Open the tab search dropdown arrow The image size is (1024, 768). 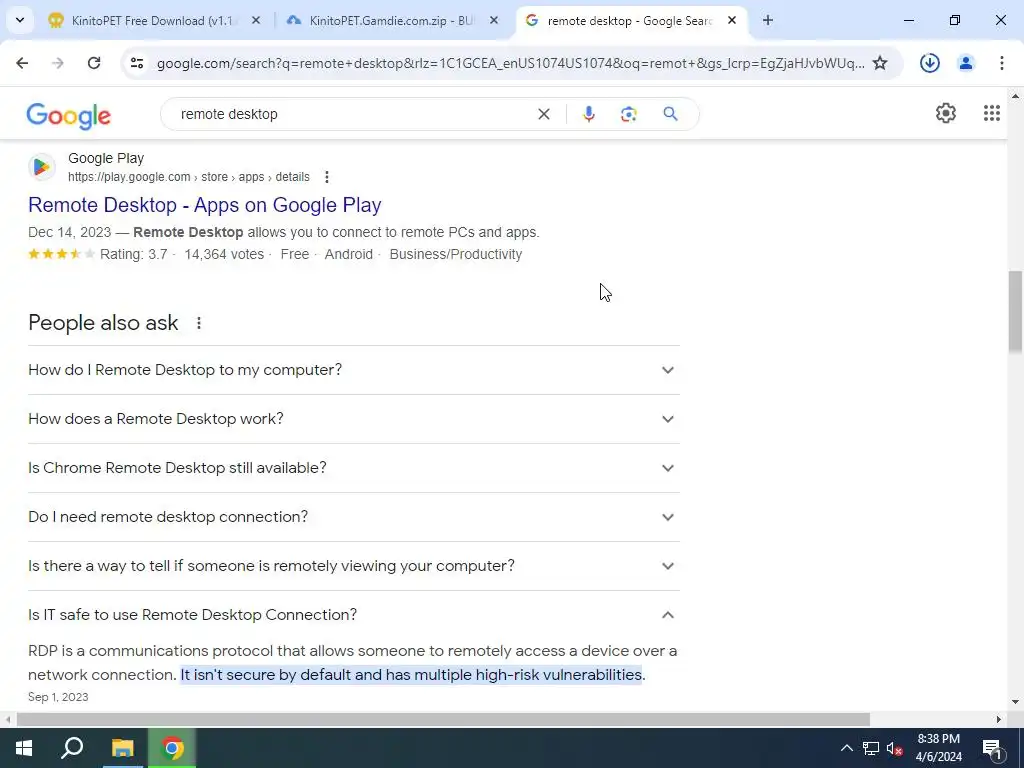coord(20,20)
